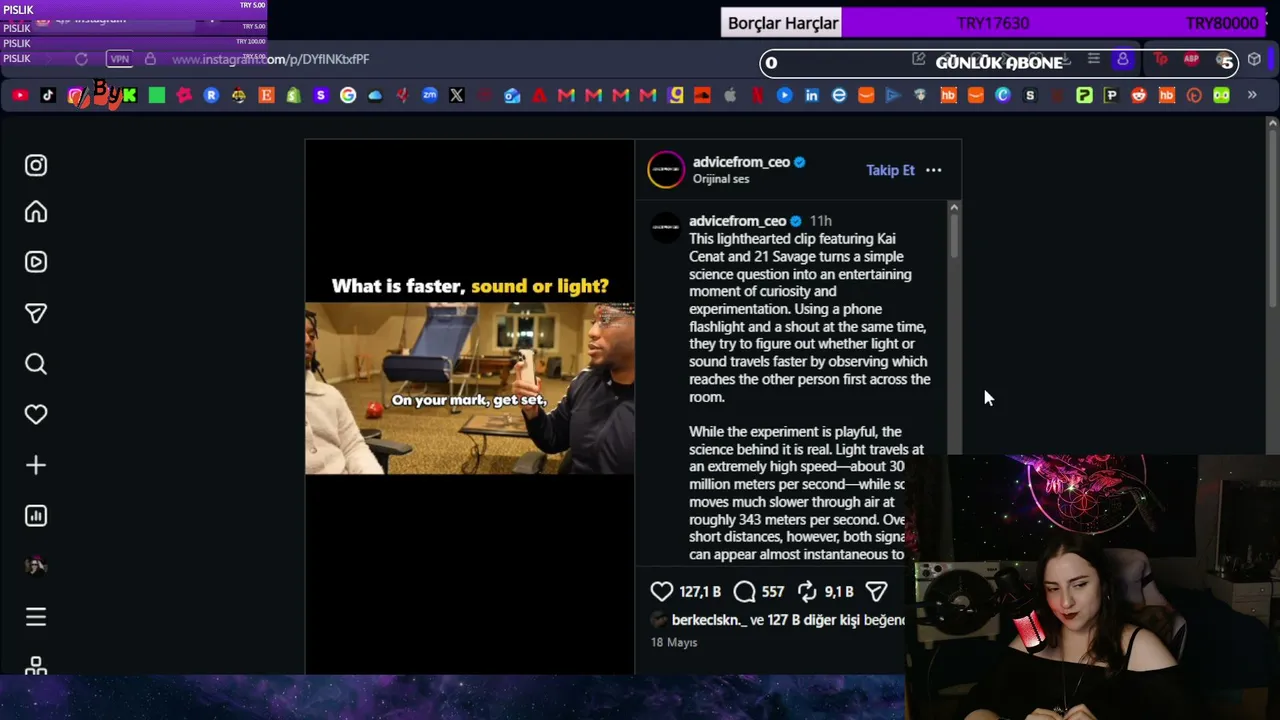Open the Canva bookmark

(1003, 95)
